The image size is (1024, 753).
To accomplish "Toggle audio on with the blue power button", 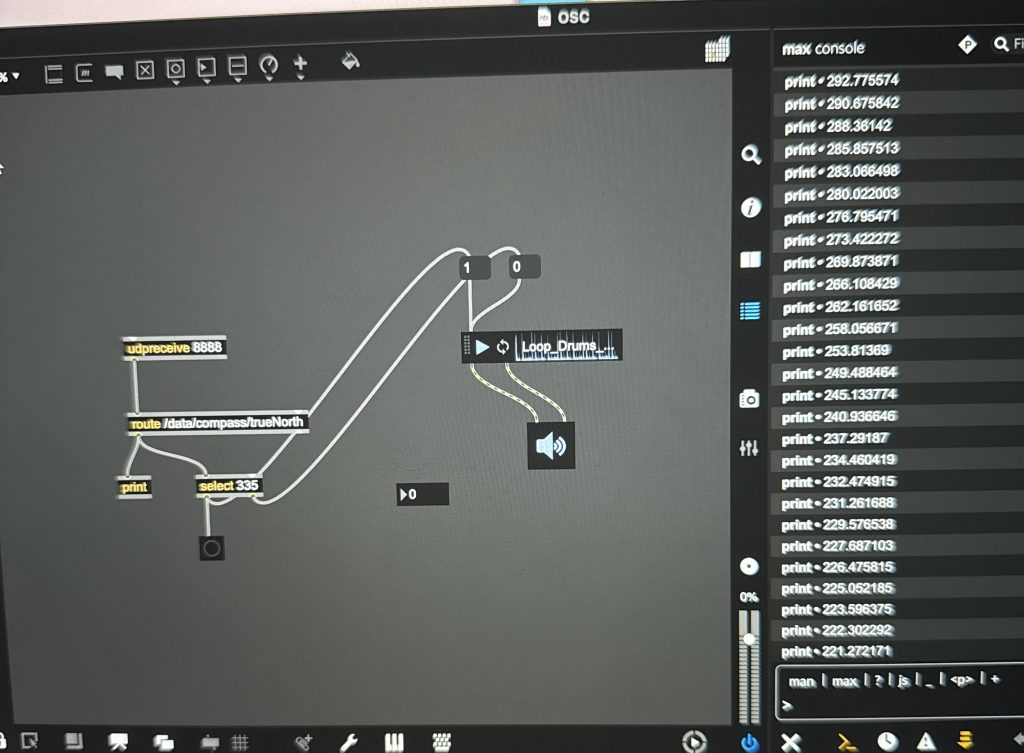I will (x=749, y=741).
